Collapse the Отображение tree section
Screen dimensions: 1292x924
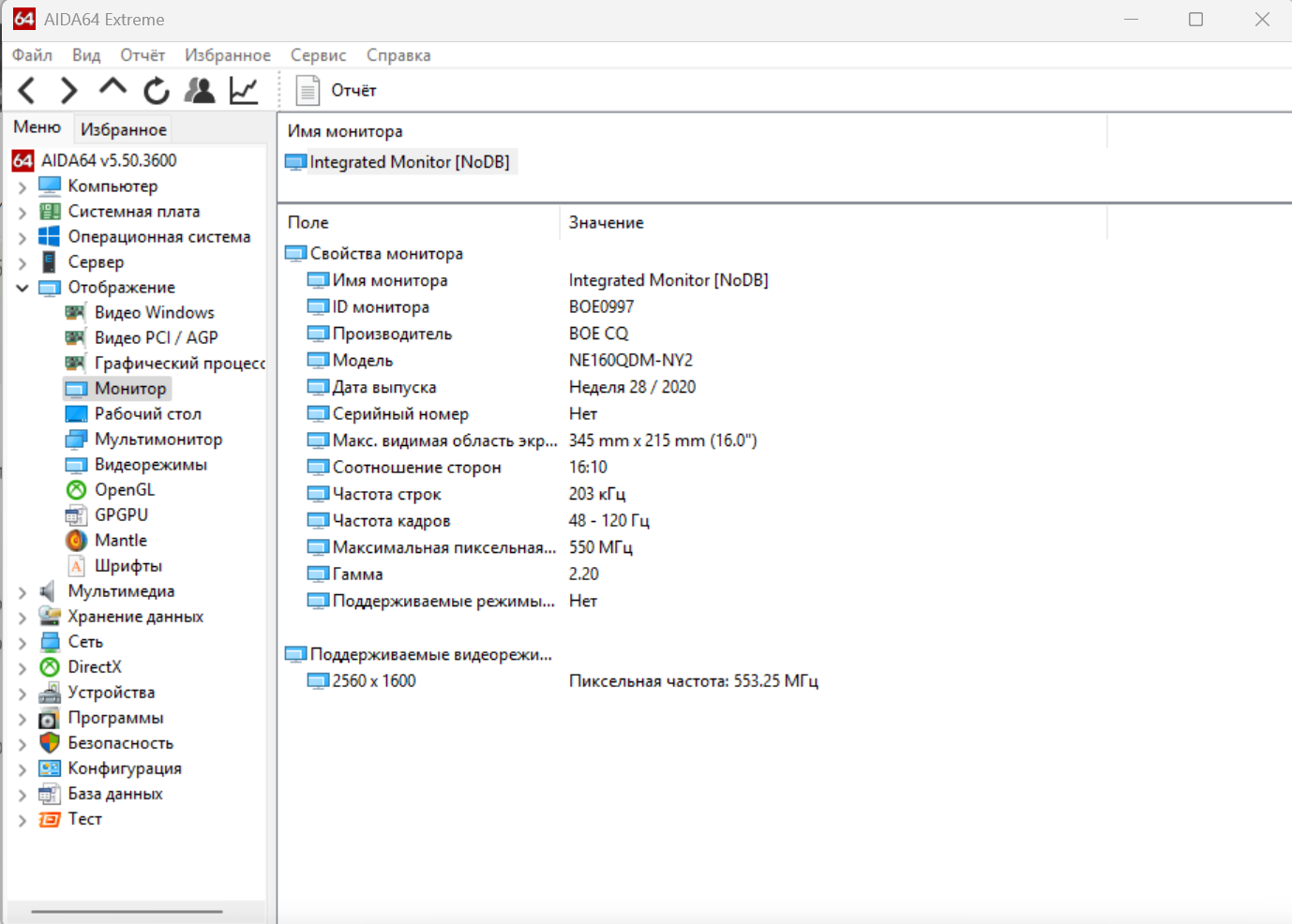[x=23, y=288]
